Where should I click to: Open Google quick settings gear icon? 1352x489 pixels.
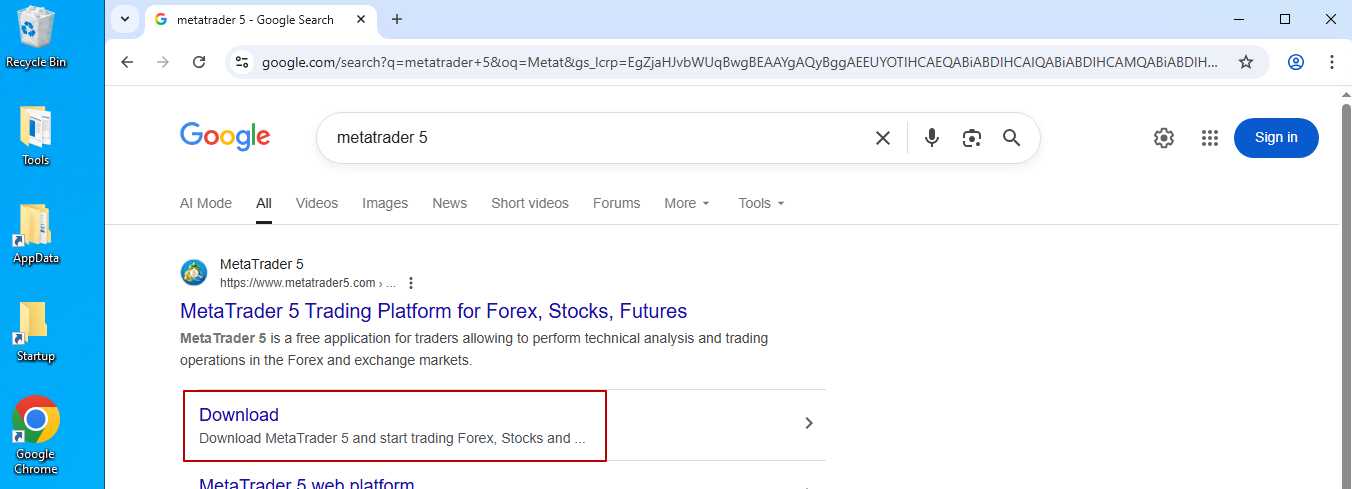1164,138
